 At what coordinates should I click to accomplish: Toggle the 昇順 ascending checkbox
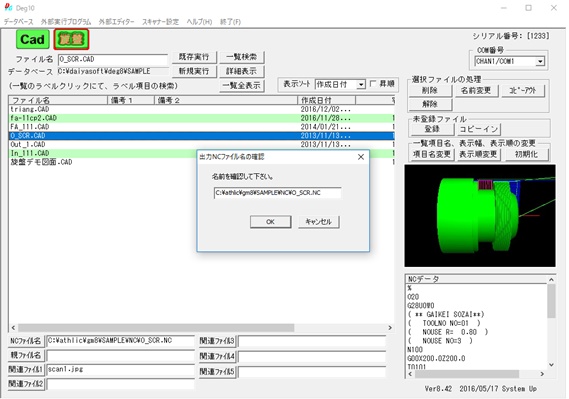click(x=373, y=84)
